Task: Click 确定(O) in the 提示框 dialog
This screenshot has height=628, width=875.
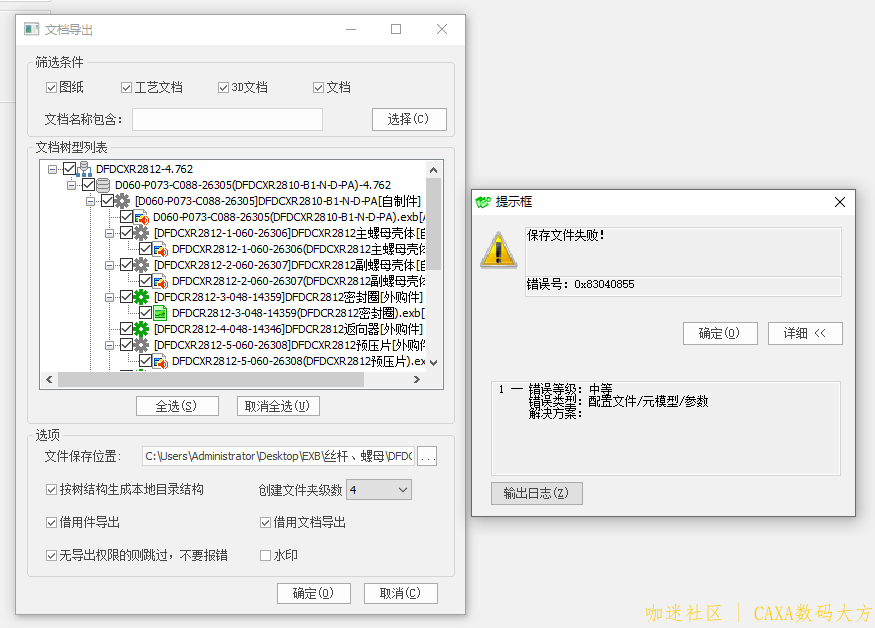Action: 720,333
